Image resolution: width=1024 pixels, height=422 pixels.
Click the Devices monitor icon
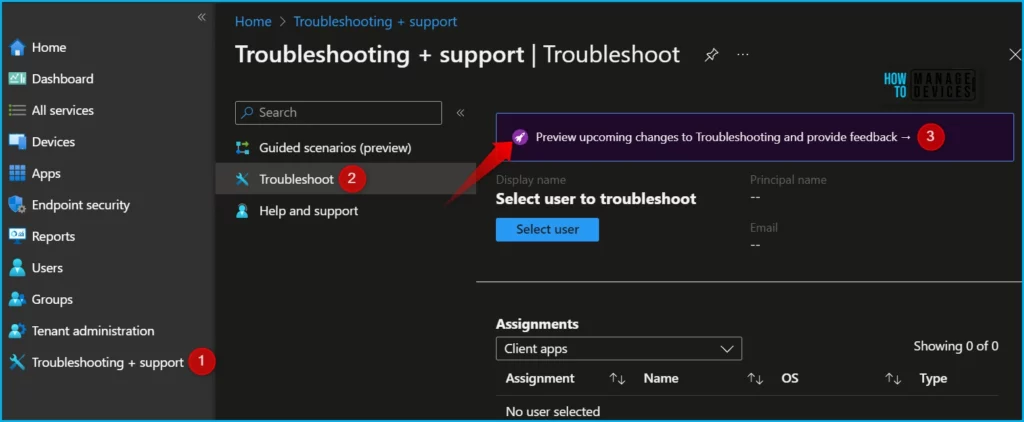click(x=17, y=142)
